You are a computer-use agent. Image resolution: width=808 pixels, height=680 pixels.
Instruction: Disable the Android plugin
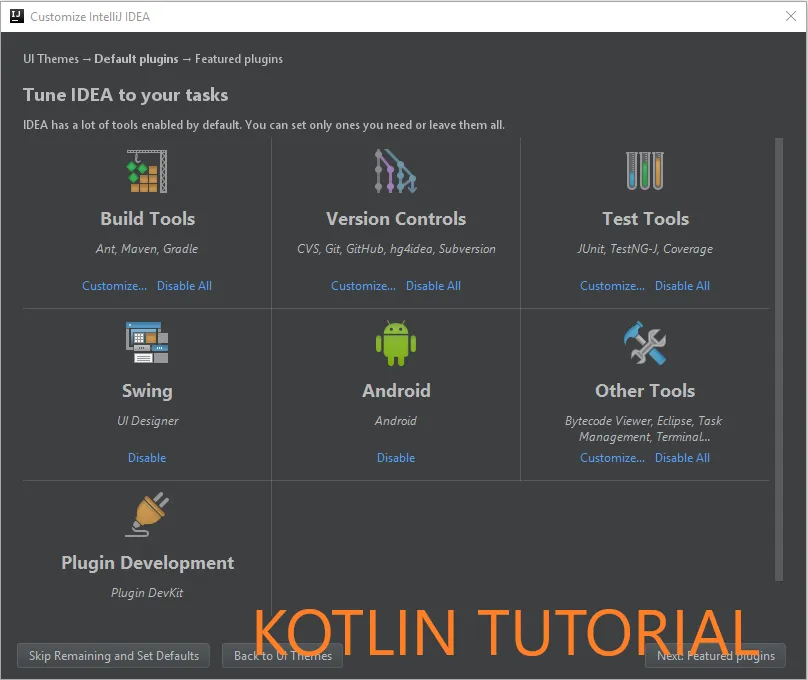pyautogui.click(x=396, y=457)
